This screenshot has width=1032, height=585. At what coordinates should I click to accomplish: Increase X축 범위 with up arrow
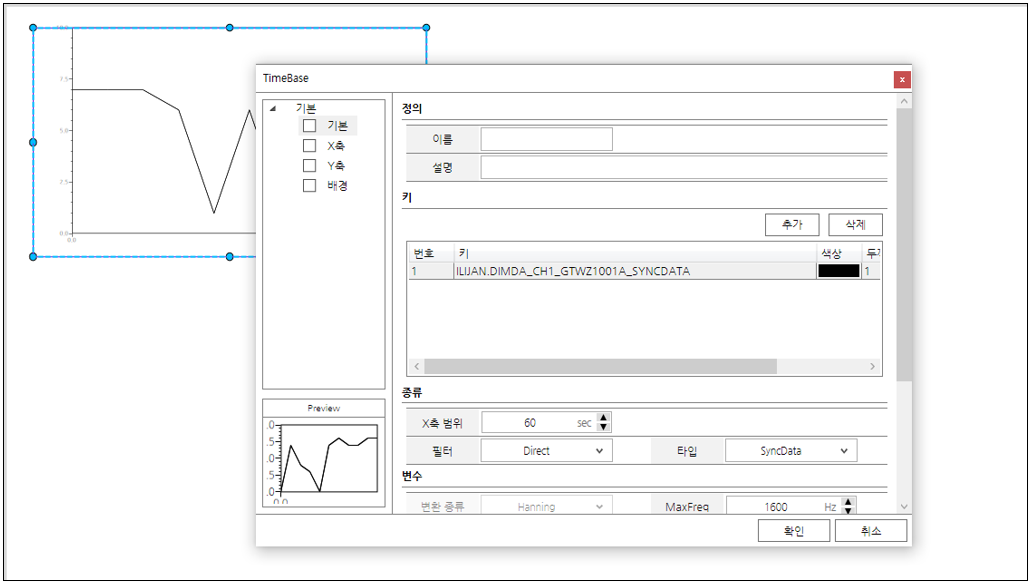pos(604,418)
